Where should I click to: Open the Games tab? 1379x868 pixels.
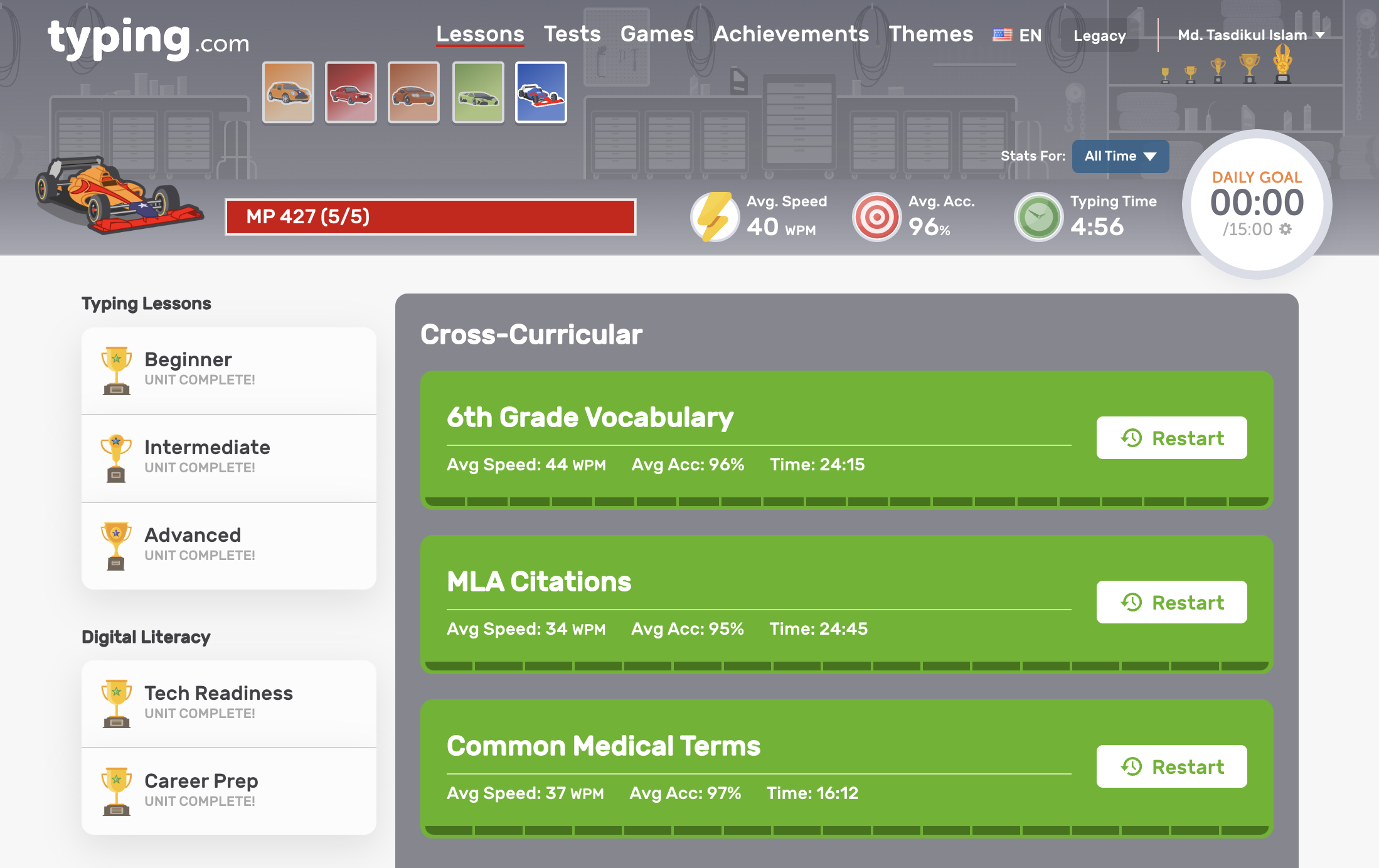tap(657, 34)
